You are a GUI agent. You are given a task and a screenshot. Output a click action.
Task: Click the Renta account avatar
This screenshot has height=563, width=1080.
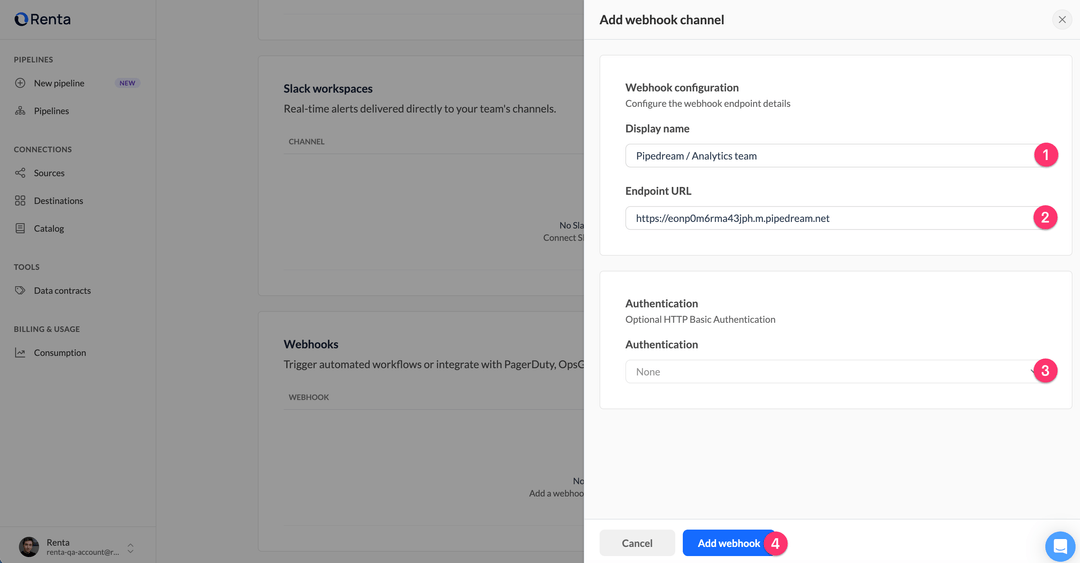click(x=29, y=547)
